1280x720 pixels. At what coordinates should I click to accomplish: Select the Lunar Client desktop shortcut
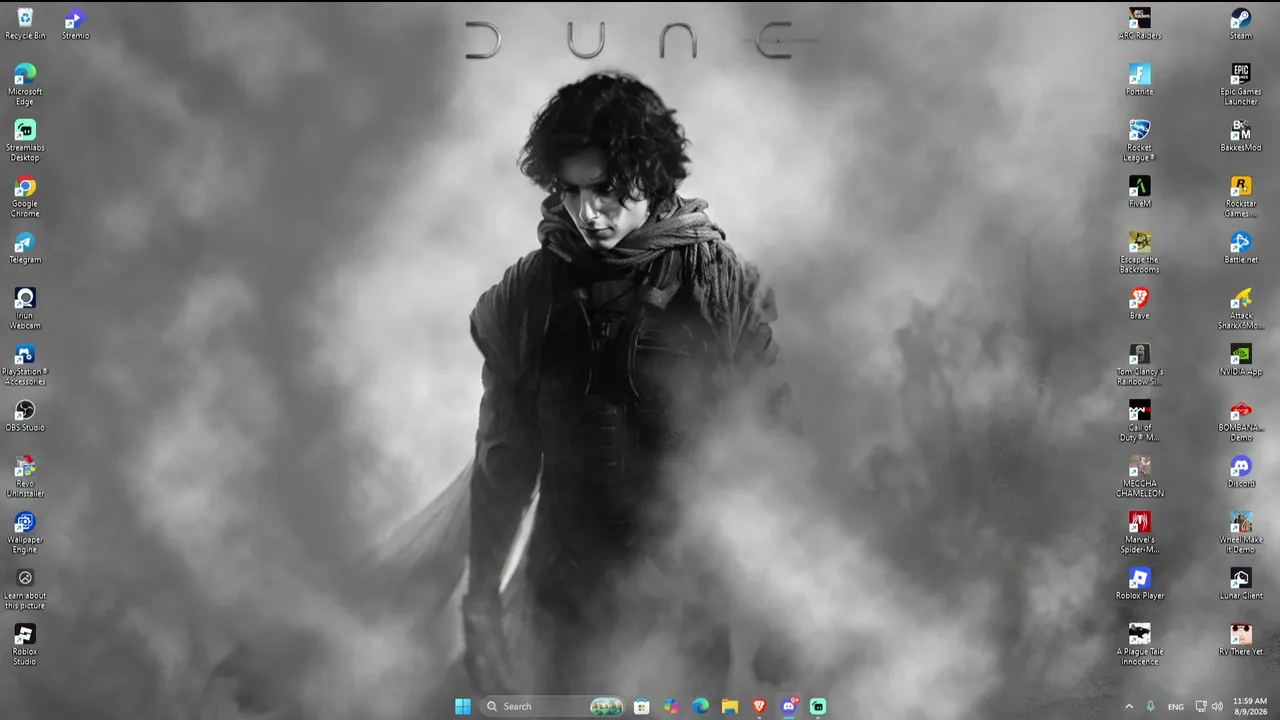tap(1241, 584)
